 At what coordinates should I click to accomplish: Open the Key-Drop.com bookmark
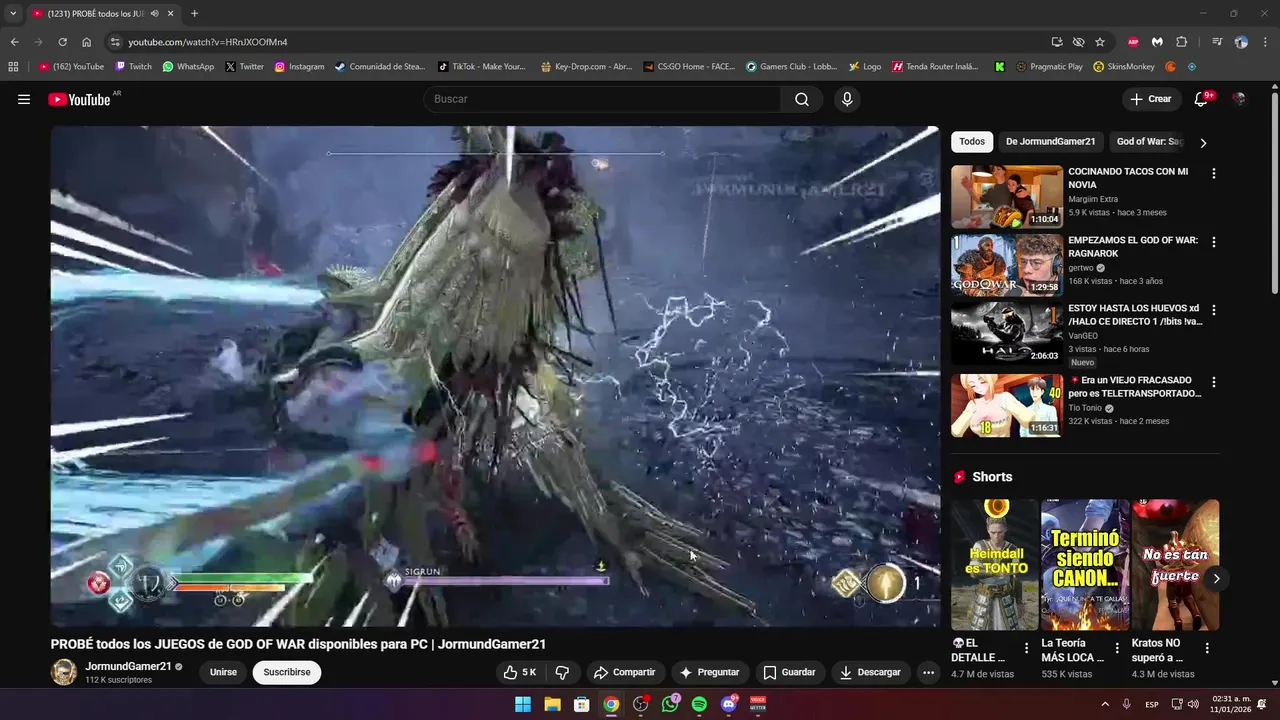[586, 67]
